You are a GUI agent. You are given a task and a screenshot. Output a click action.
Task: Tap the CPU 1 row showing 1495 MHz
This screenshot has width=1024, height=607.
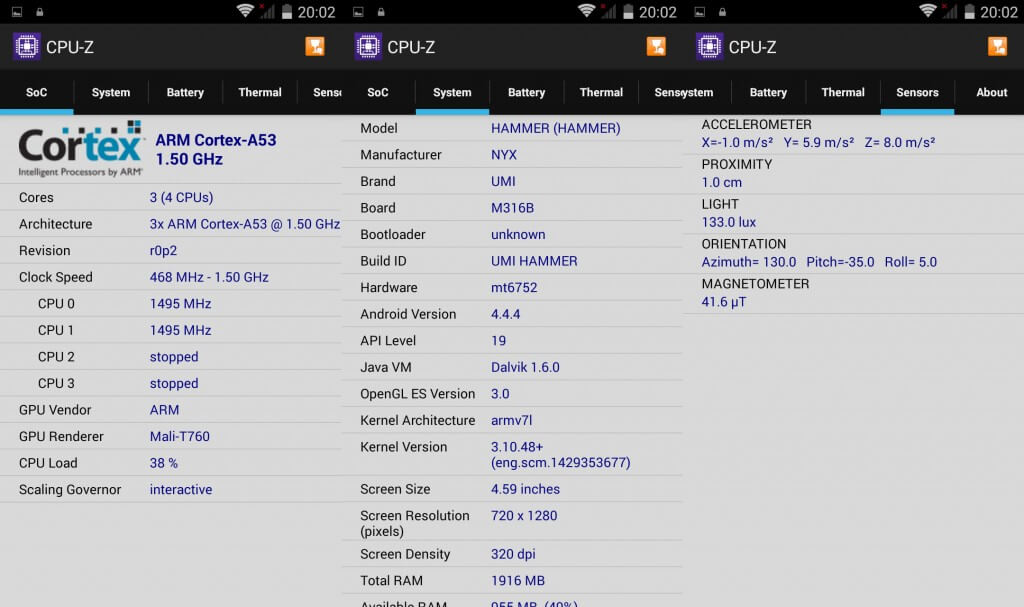click(170, 331)
